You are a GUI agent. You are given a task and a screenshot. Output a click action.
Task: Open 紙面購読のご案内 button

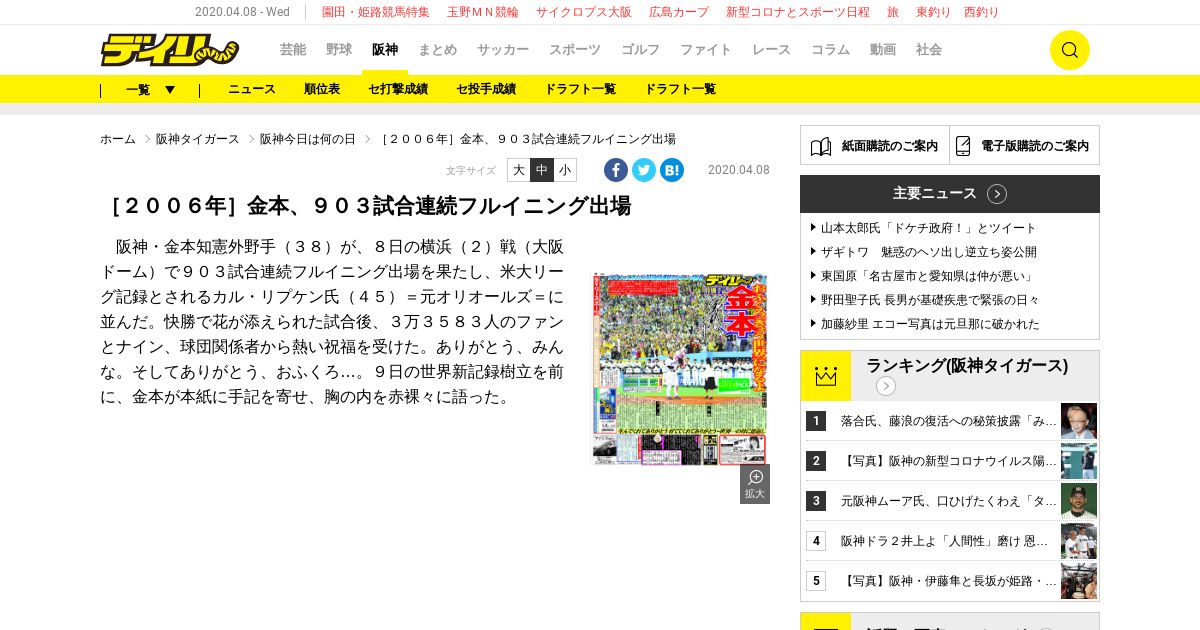[875, 146]
